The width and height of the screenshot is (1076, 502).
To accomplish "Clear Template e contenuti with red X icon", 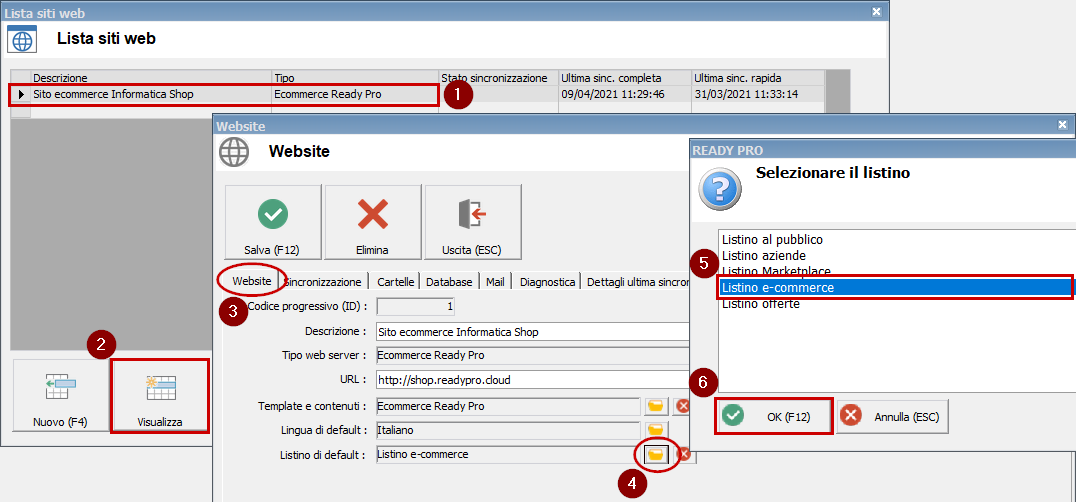I will tap(681, 406).
